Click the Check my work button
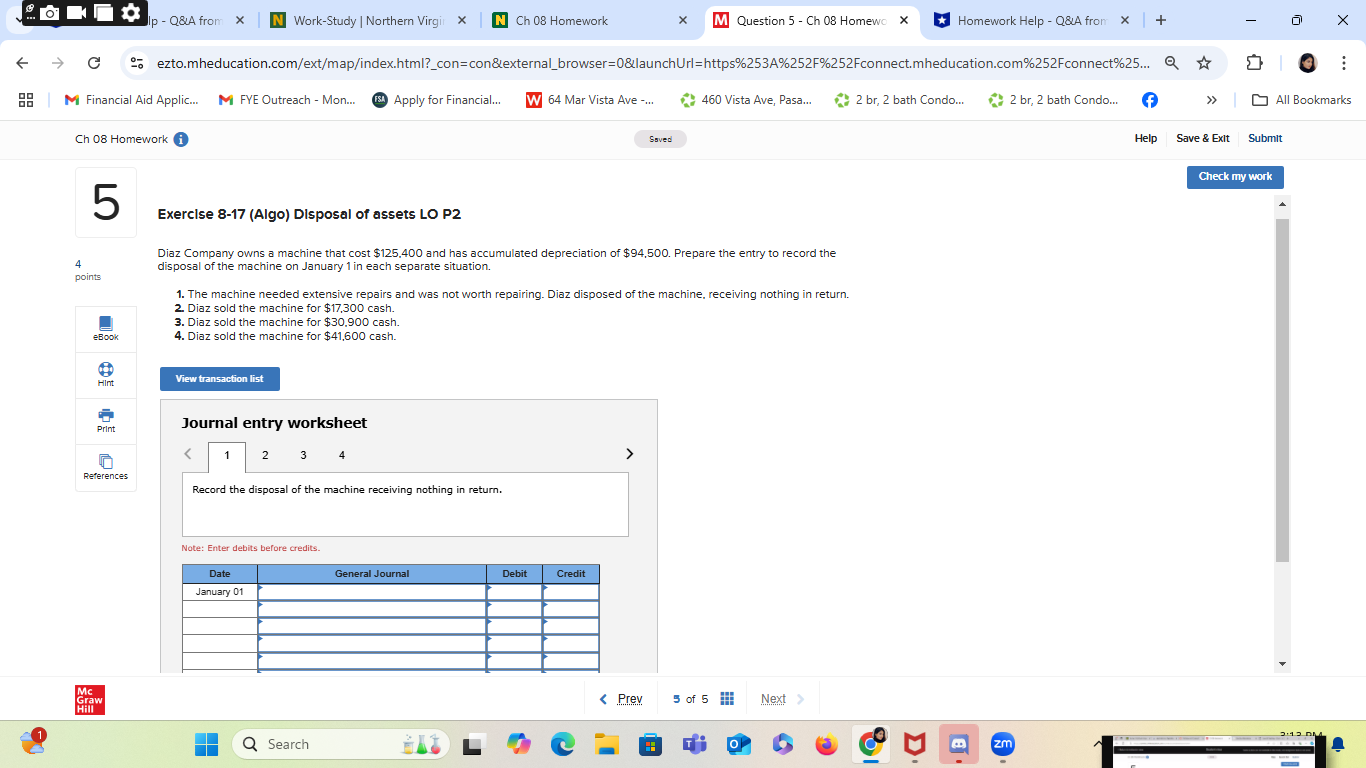The image size is (1366, 768). [1234, 177]
